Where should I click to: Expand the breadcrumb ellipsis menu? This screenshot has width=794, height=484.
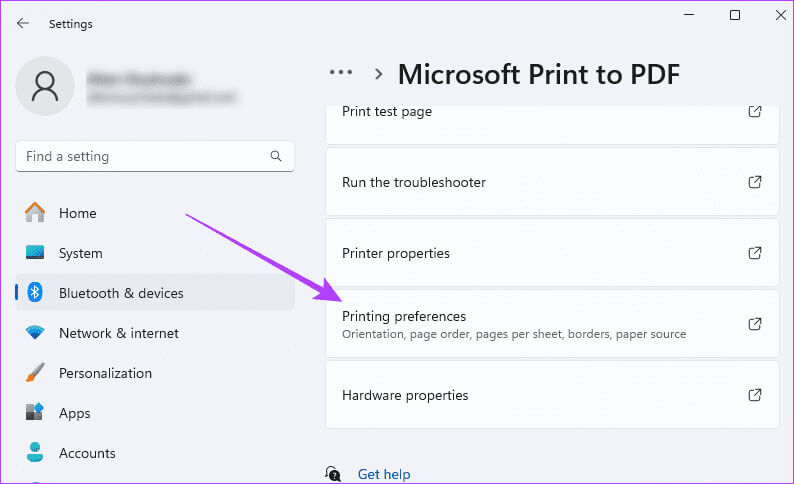pos(341,72)
